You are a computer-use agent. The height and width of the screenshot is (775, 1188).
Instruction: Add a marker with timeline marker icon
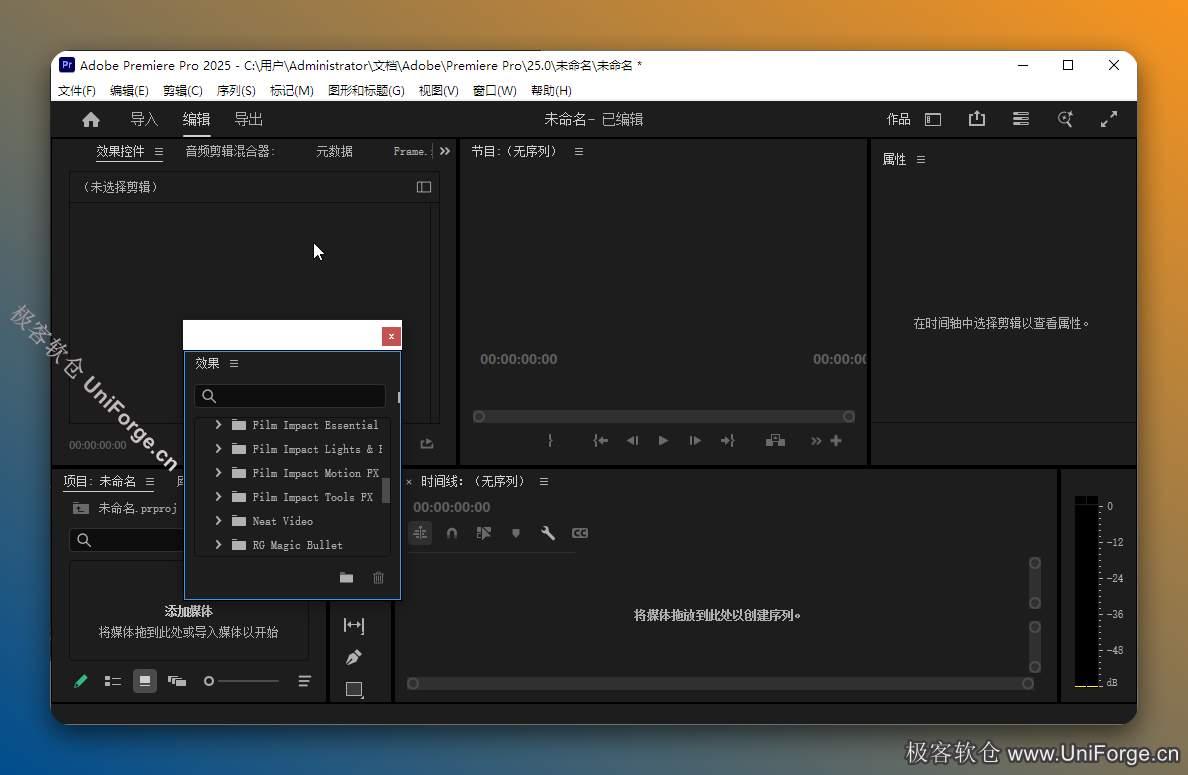pyautogui.click(x=516, y=533)
